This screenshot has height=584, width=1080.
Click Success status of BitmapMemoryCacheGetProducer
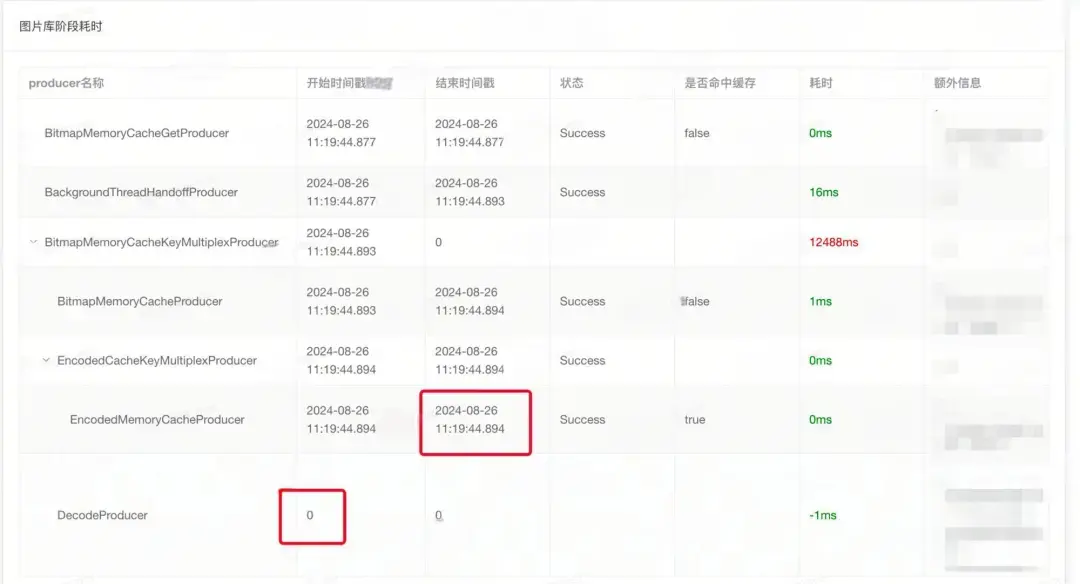(582, 133)
